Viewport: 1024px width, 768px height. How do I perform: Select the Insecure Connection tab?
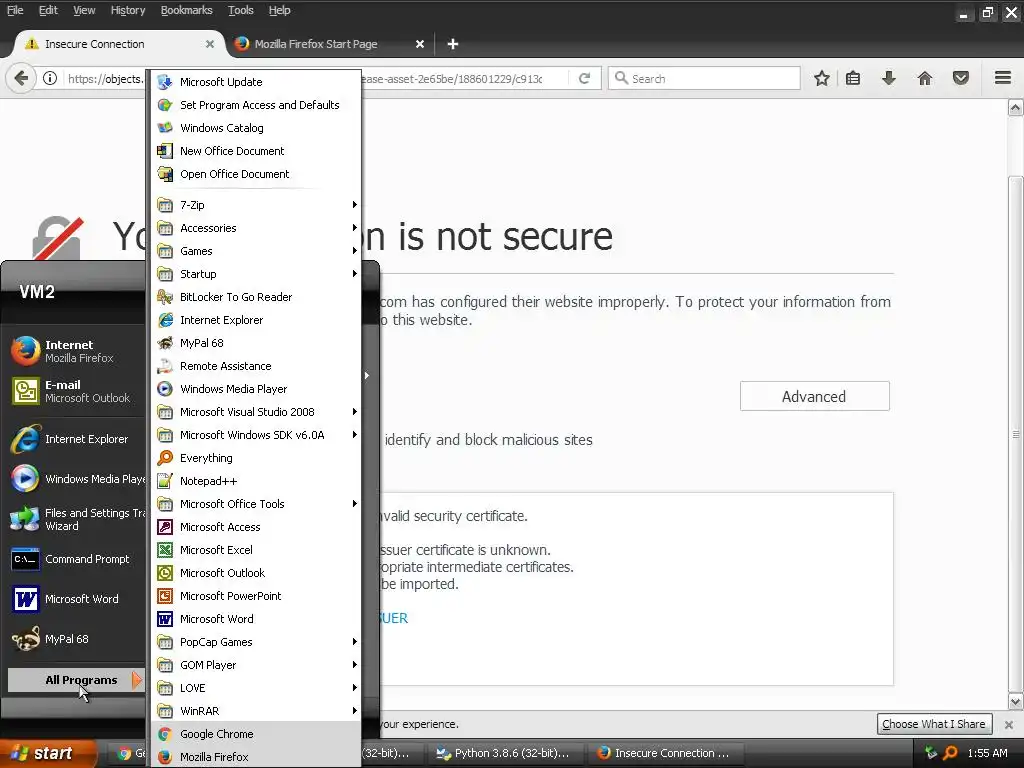(x=119, y=44)
